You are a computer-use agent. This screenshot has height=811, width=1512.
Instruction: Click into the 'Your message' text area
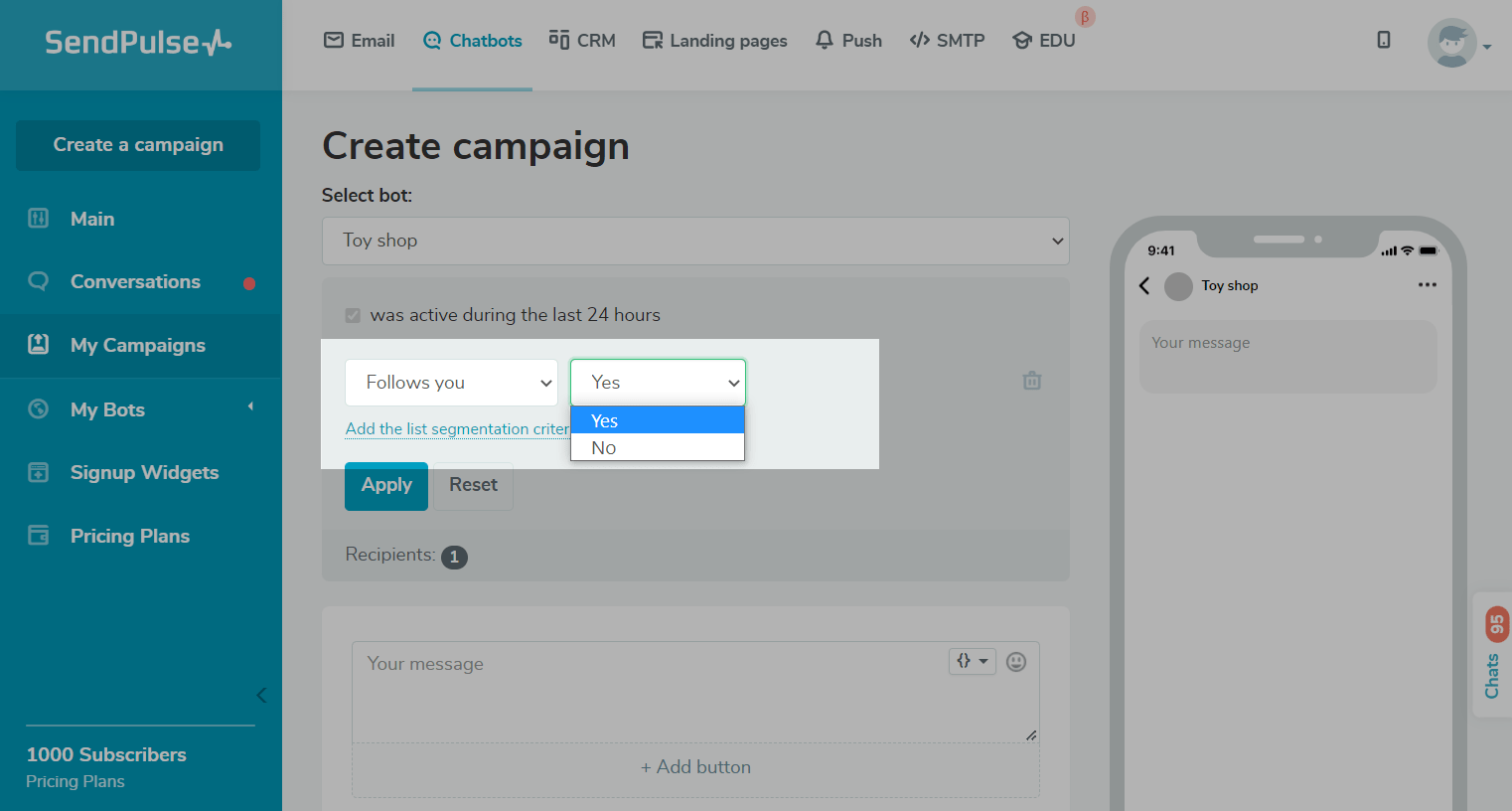point(646,696)
